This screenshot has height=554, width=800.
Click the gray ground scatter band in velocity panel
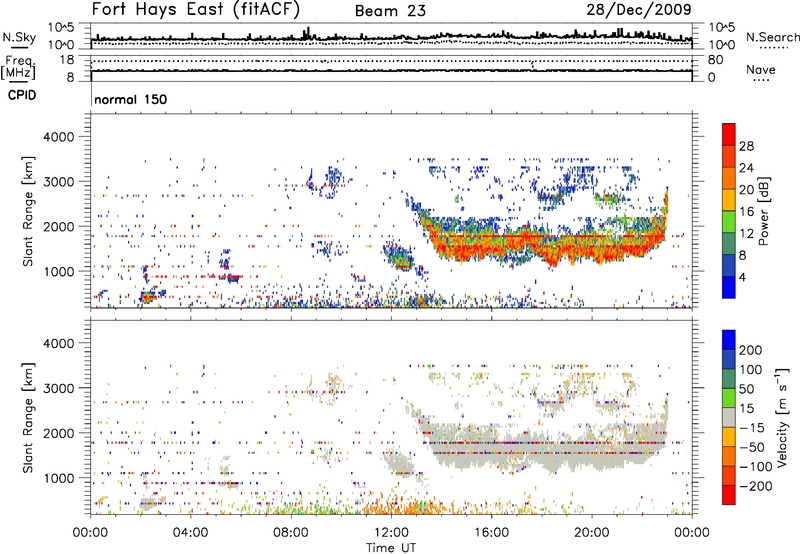[x=546, y=449]
